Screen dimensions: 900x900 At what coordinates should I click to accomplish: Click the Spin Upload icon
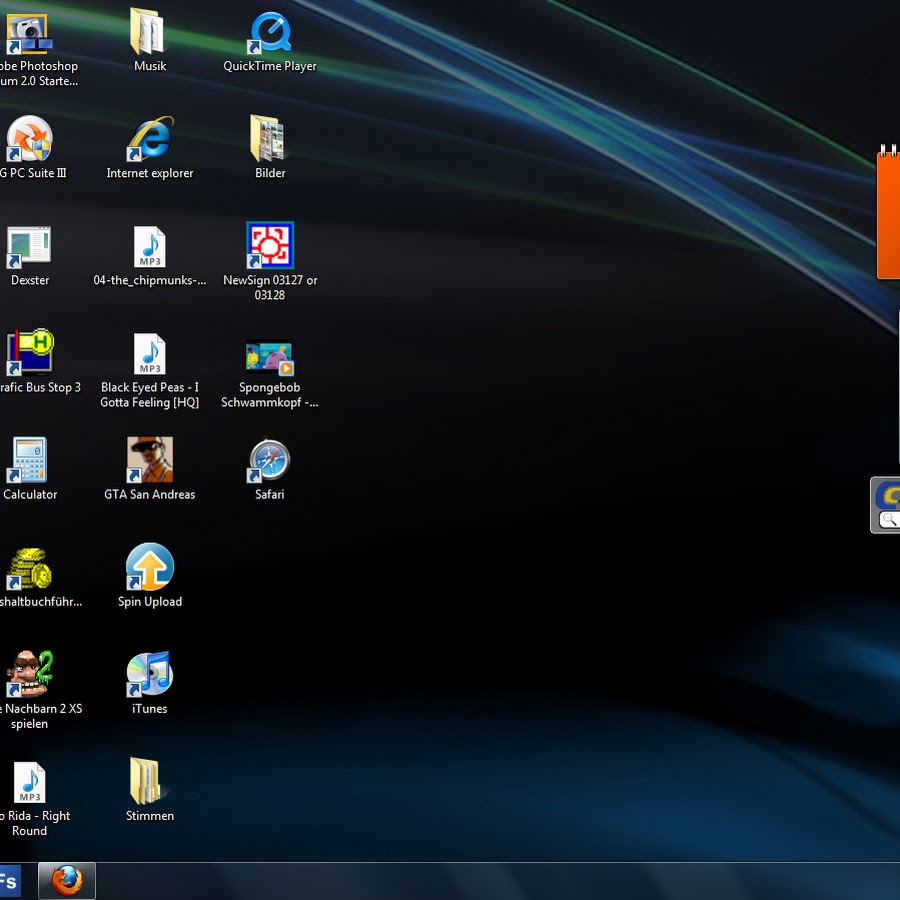click(x=150, y=567)
